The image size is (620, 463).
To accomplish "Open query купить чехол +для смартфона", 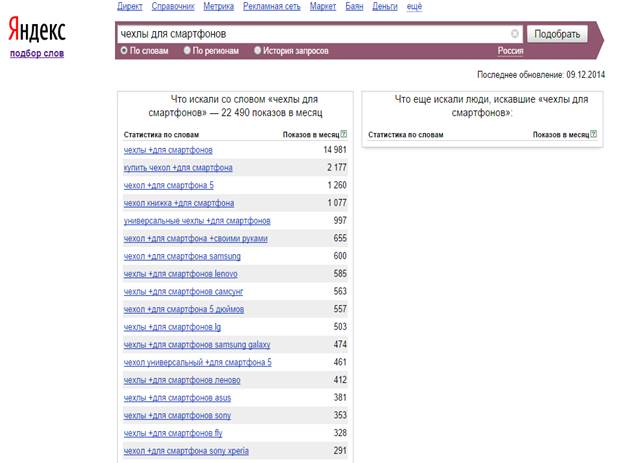I will click(x=178, y=168).
